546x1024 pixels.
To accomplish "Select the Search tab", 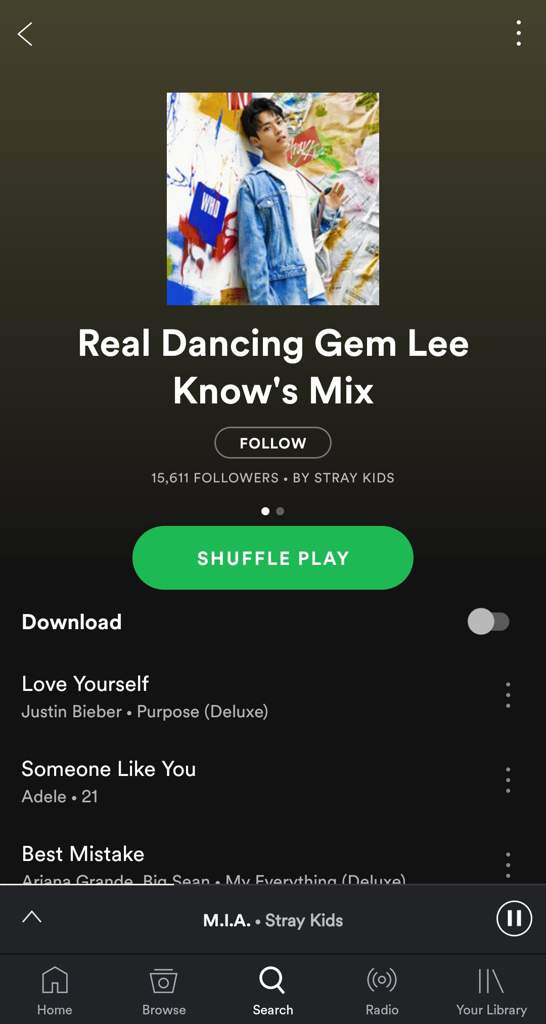I will tap(272, 991).
